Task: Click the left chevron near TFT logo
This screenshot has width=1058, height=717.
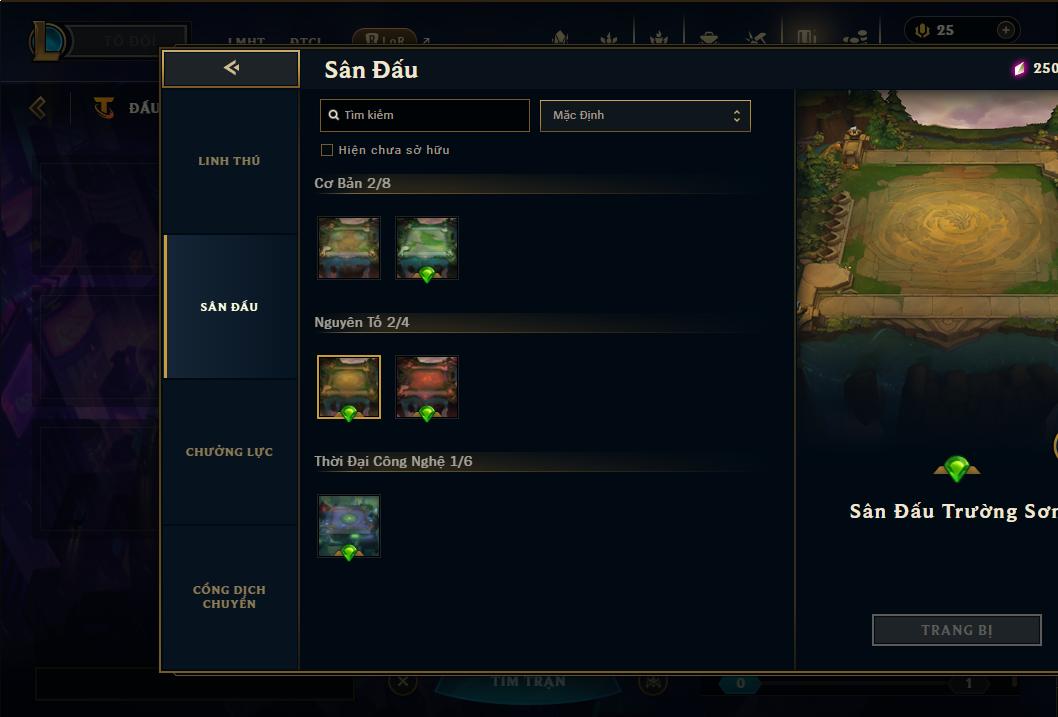Action: click(x=38, y=107)
